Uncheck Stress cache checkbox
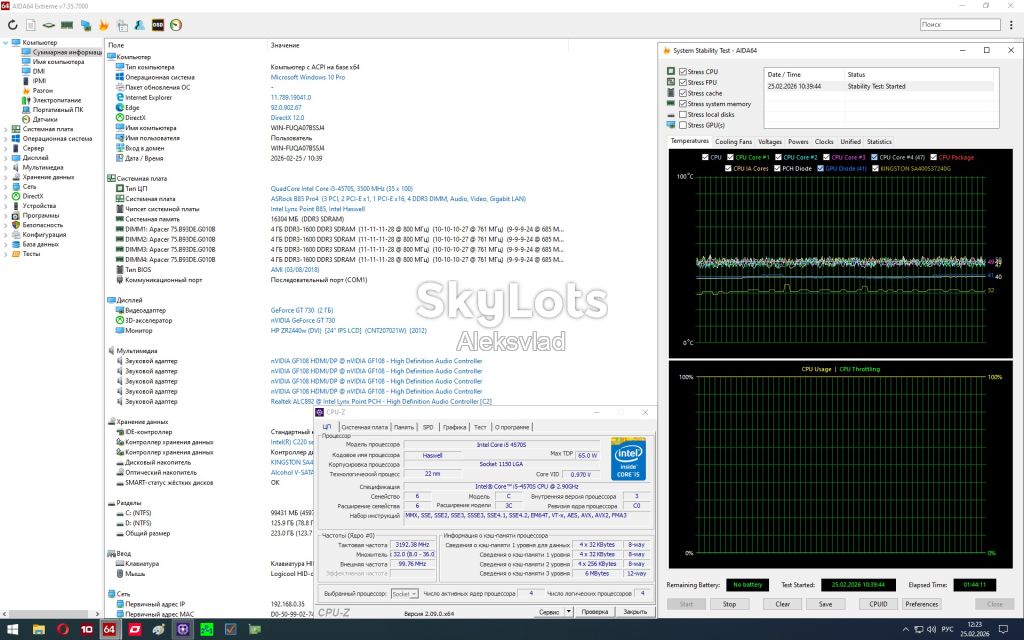The width and height of the screenshot is (1024, 640). coord(683,93)
